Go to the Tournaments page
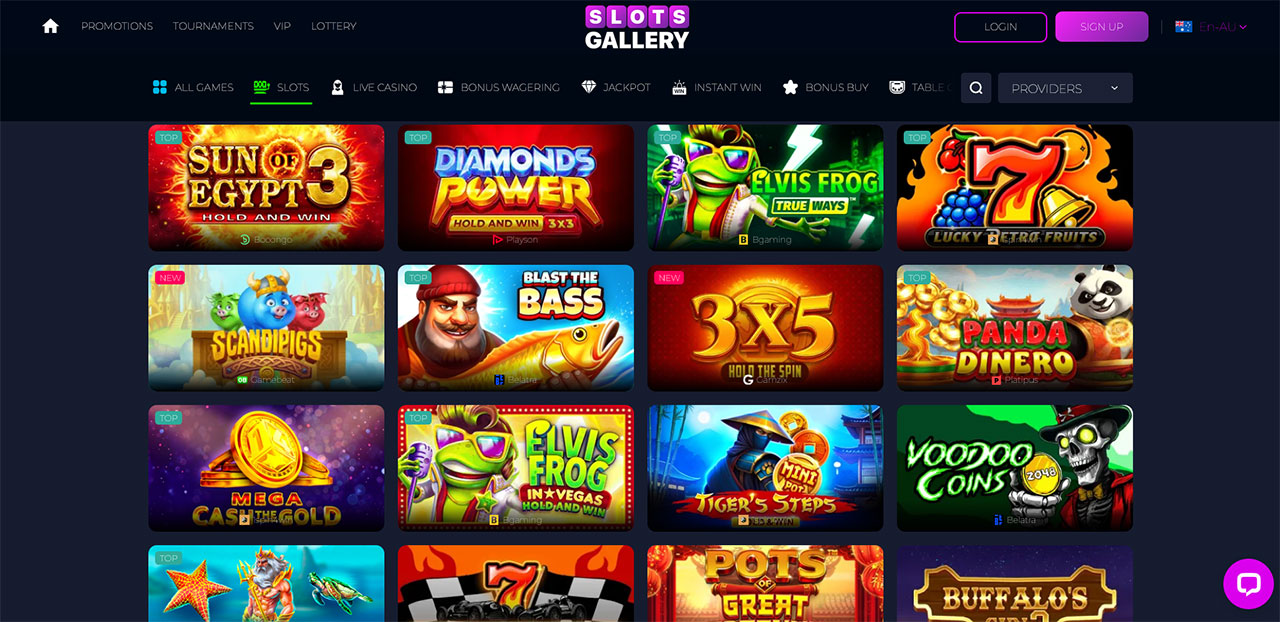The image size is (1280, 622). [213, 26]
